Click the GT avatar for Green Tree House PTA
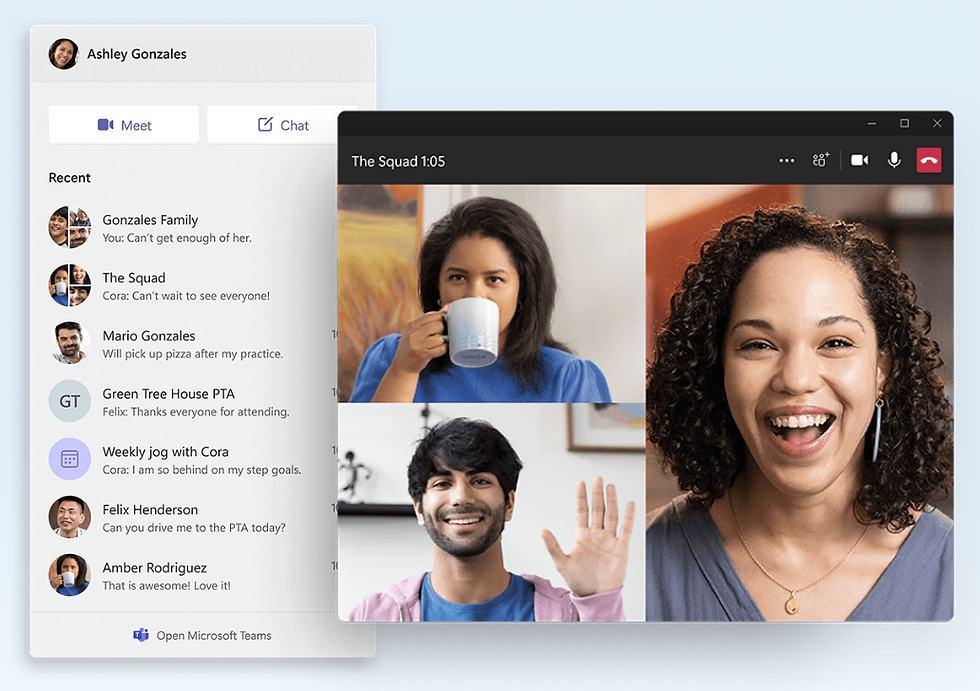 (70, 401)
